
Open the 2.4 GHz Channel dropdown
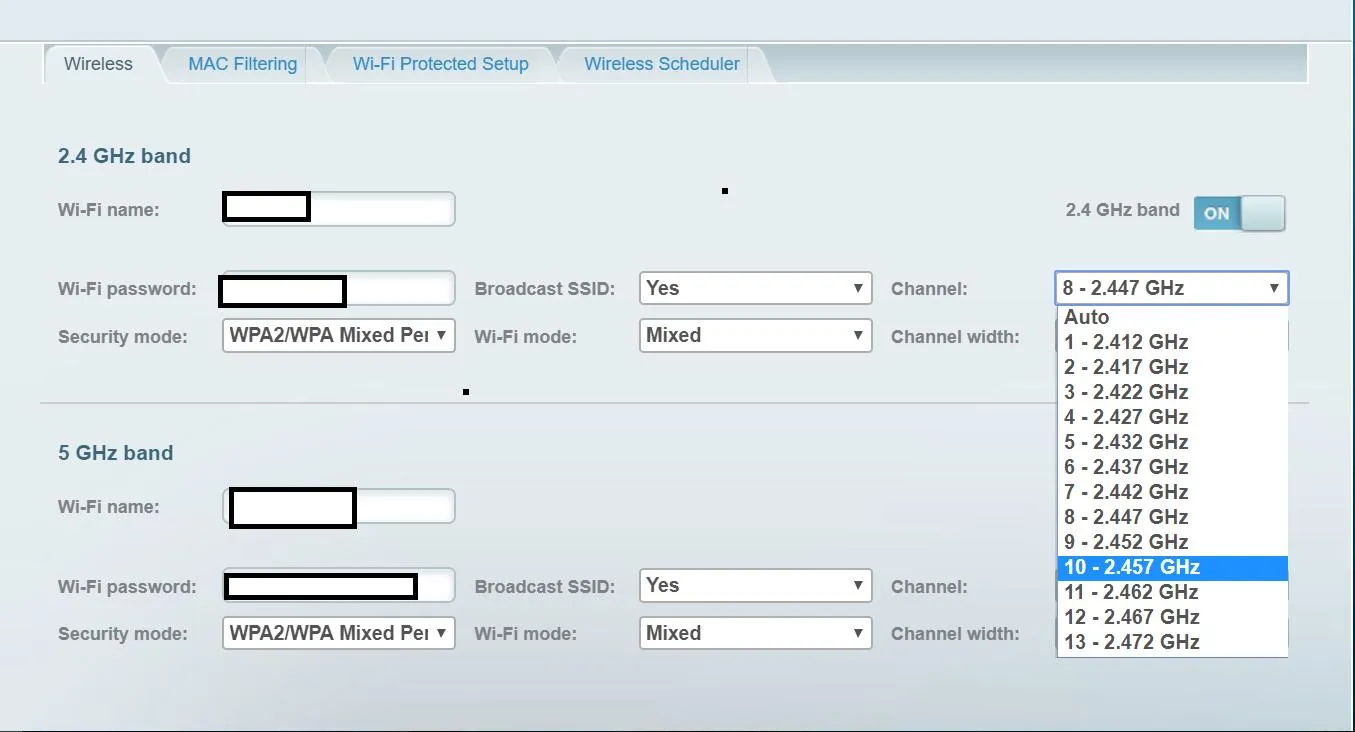tap(1172, 288)
